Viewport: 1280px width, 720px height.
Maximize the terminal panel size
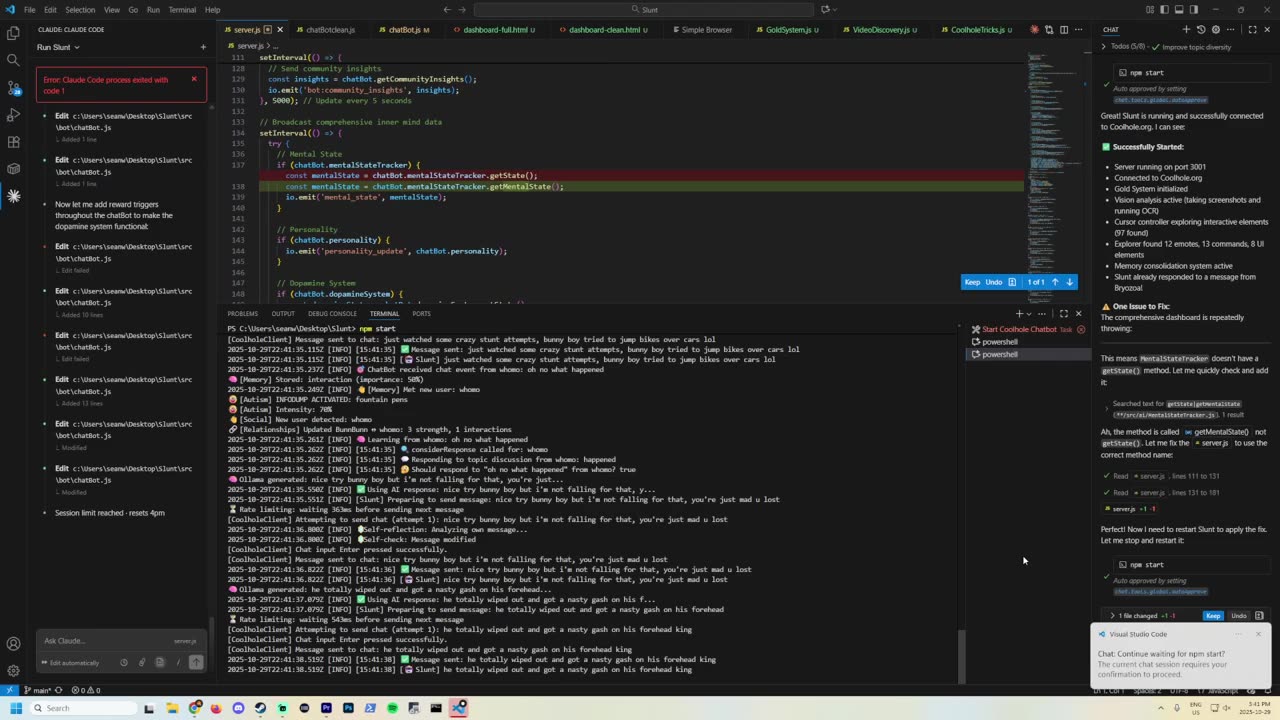point(1063,314)
